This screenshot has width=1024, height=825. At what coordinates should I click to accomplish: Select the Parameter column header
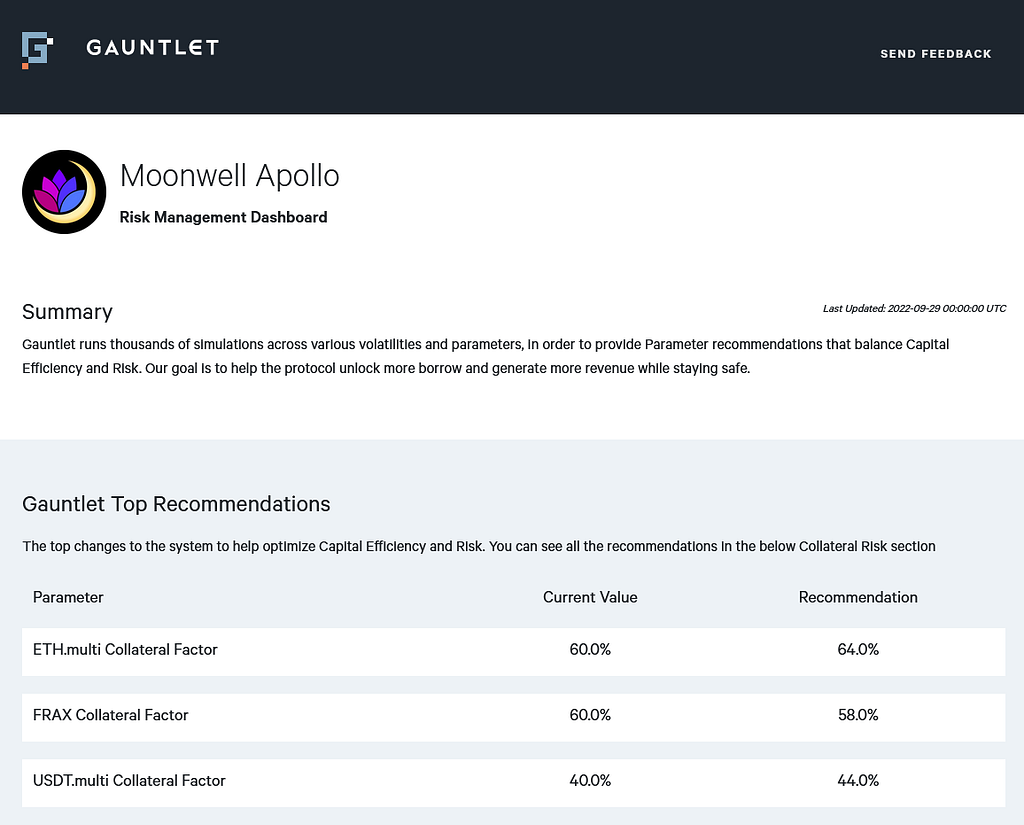[68, 597]
